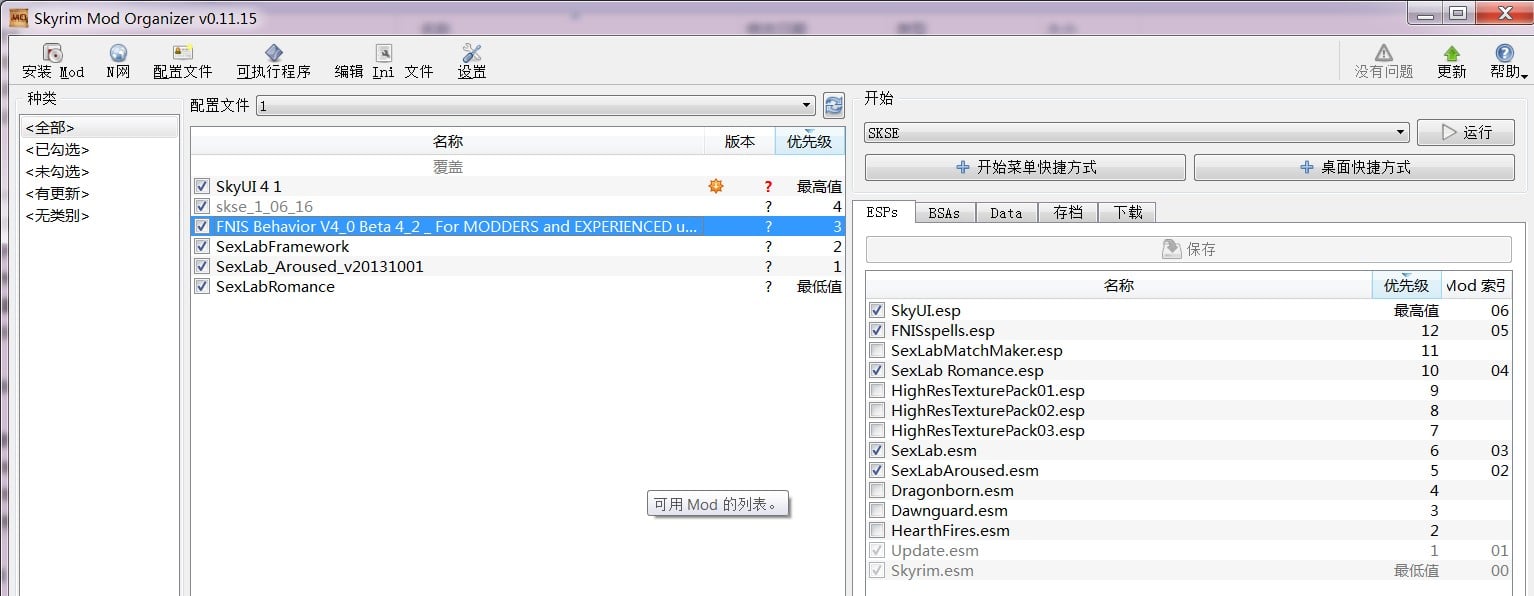Select the HighResTexturePack03.esp plugin row

(1189, 430)
